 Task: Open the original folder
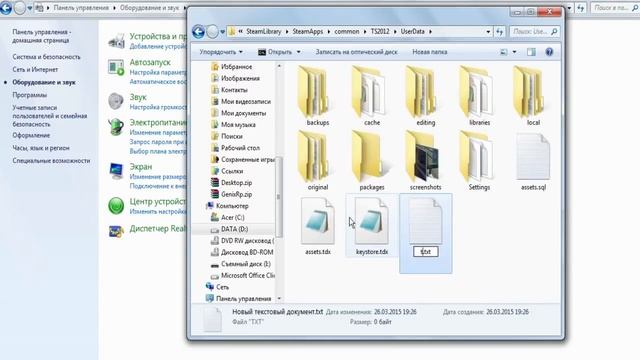[318, 160]
